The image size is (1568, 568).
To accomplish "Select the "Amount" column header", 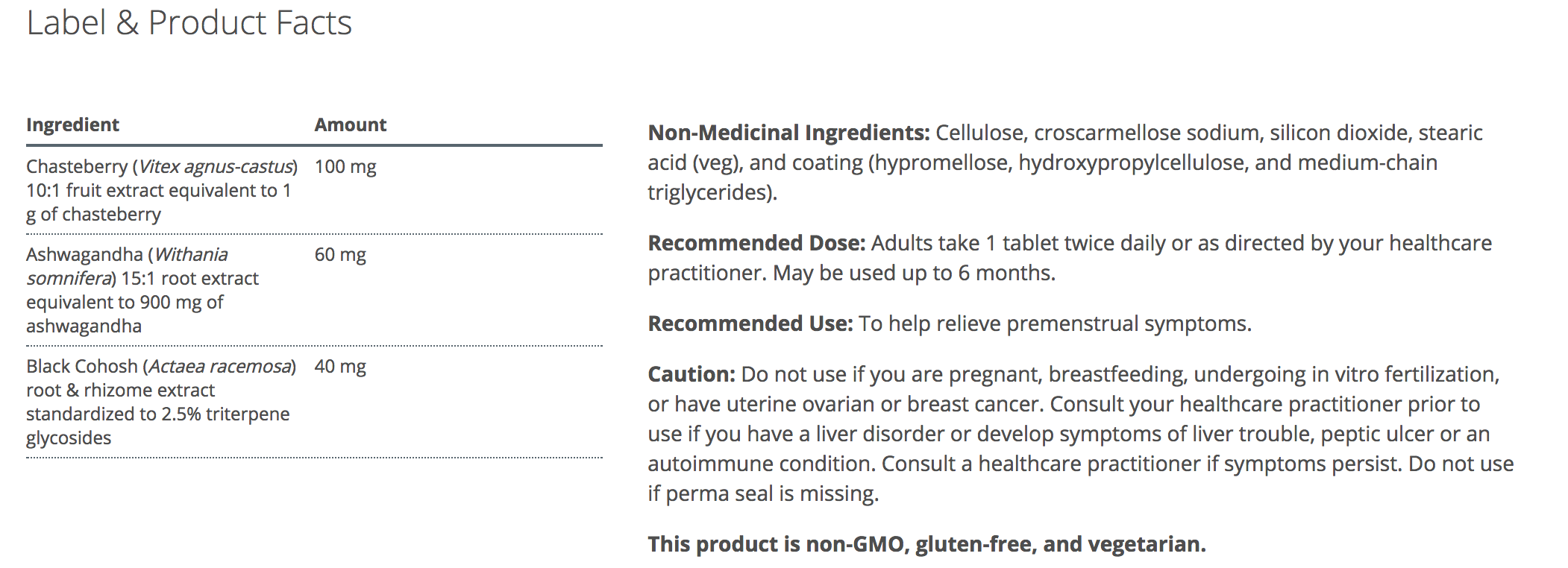I will 350,124.
